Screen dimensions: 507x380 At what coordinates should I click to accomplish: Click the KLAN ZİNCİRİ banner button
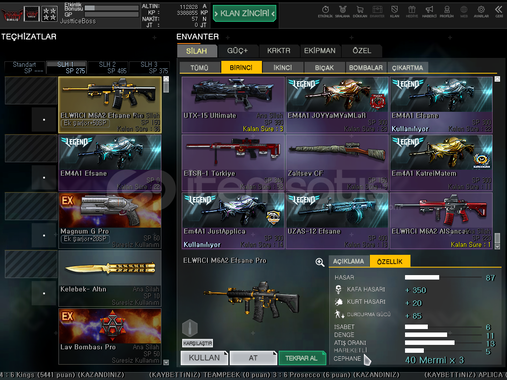(x=245, y=13)
